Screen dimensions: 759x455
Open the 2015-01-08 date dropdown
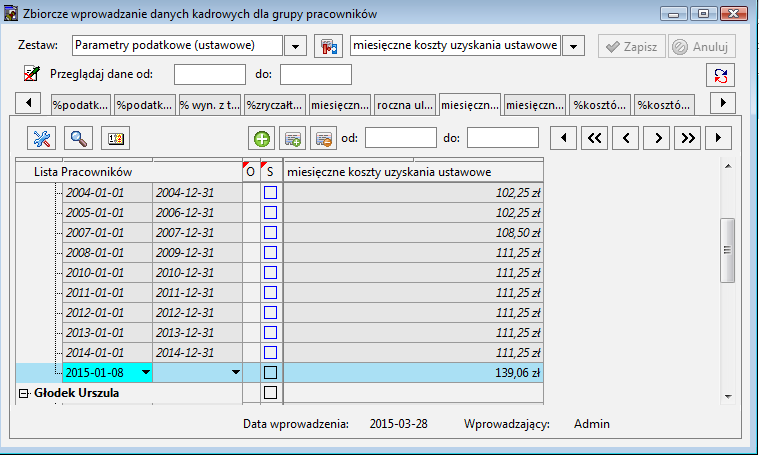pyautogui.click(x=145, y=372)
